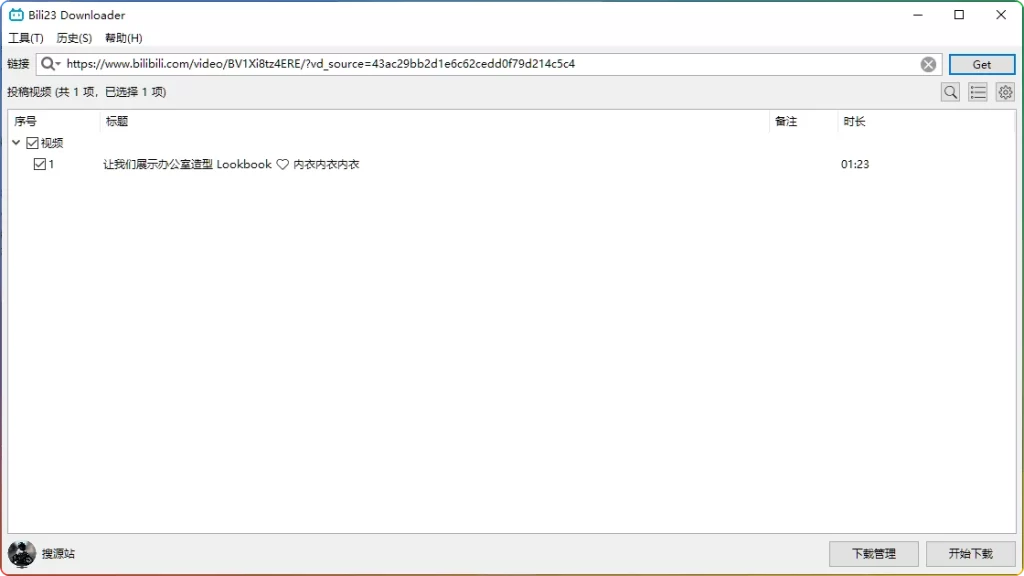Open the settings gear icon
The width and height of the screenshot is (1024, 576).
point(1005,92)
